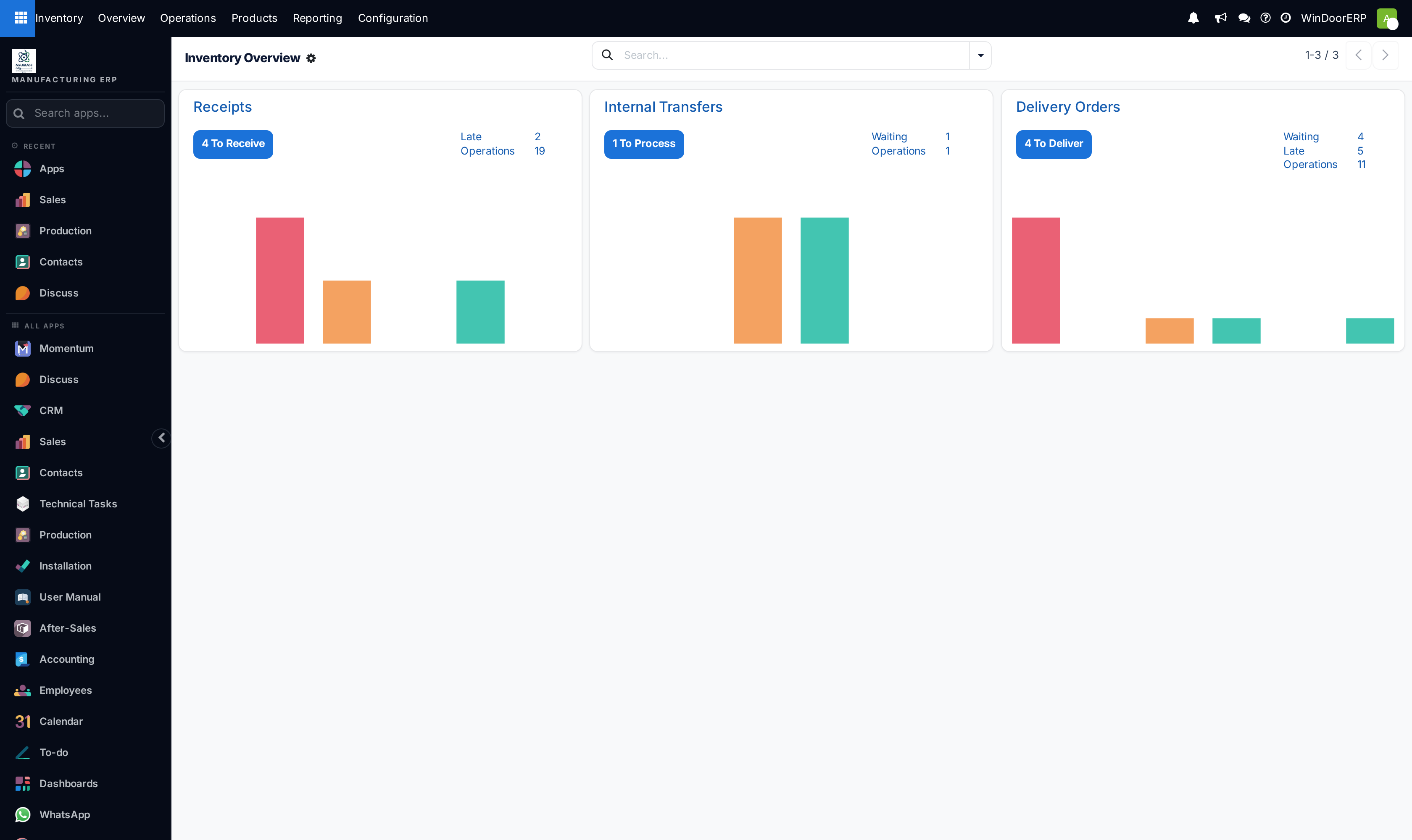
Task: Launch the Momentum app
Action: 85,349
